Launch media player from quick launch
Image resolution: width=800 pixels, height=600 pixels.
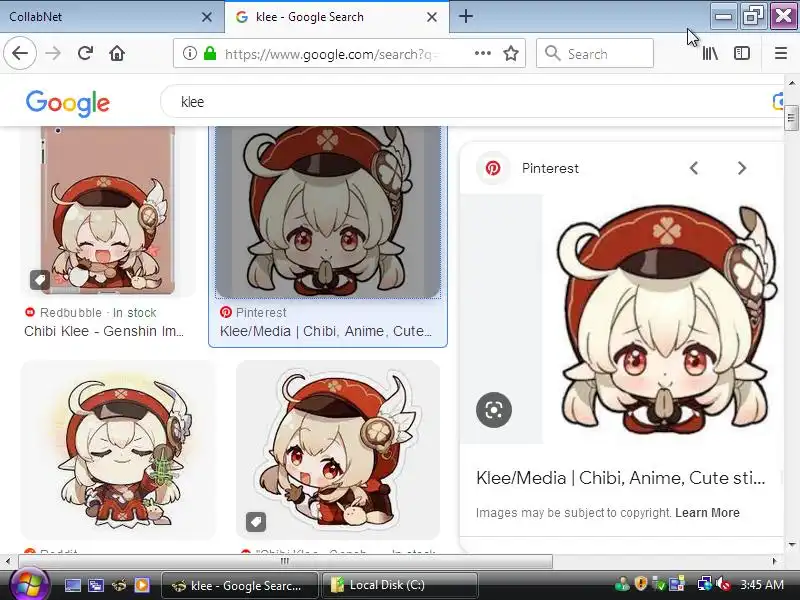coord(142,585)
